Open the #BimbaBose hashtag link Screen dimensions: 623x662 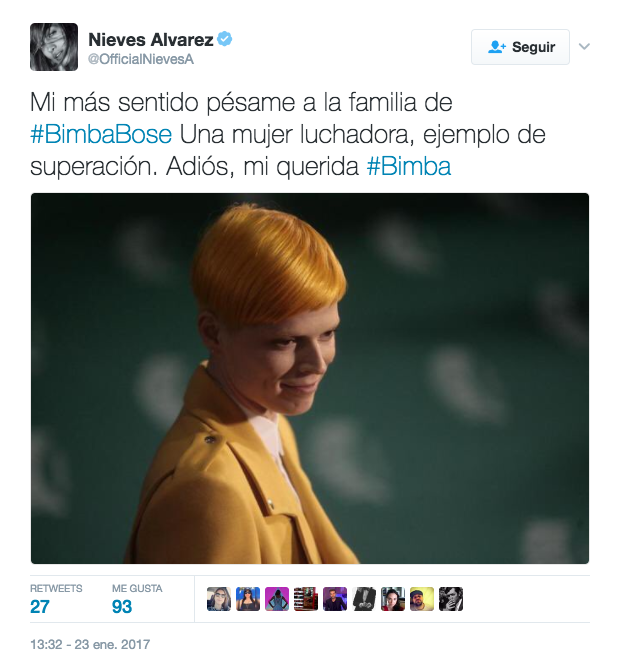[x=101, y=135]
